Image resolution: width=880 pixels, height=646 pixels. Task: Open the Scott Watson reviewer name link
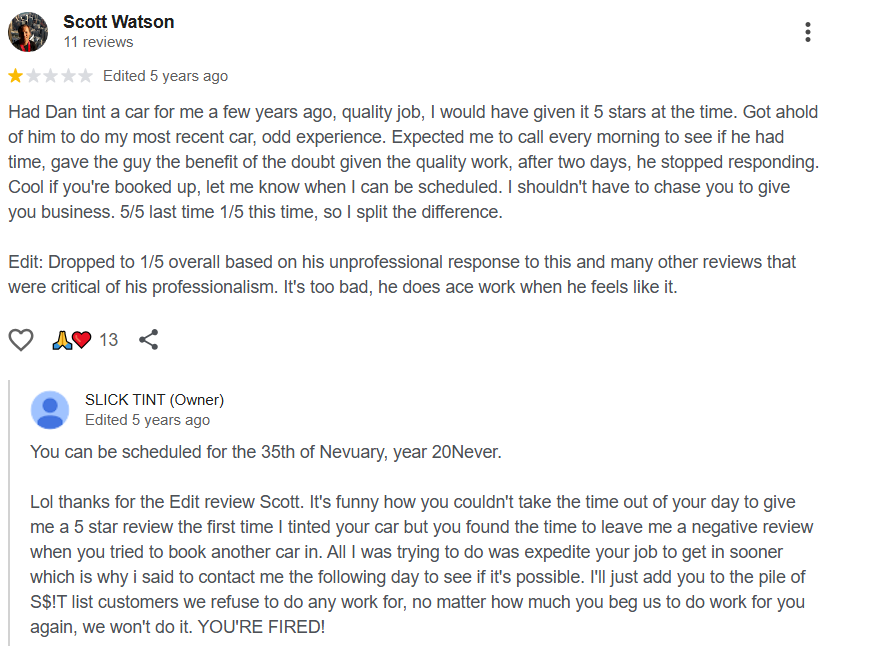tap(118, 21)
